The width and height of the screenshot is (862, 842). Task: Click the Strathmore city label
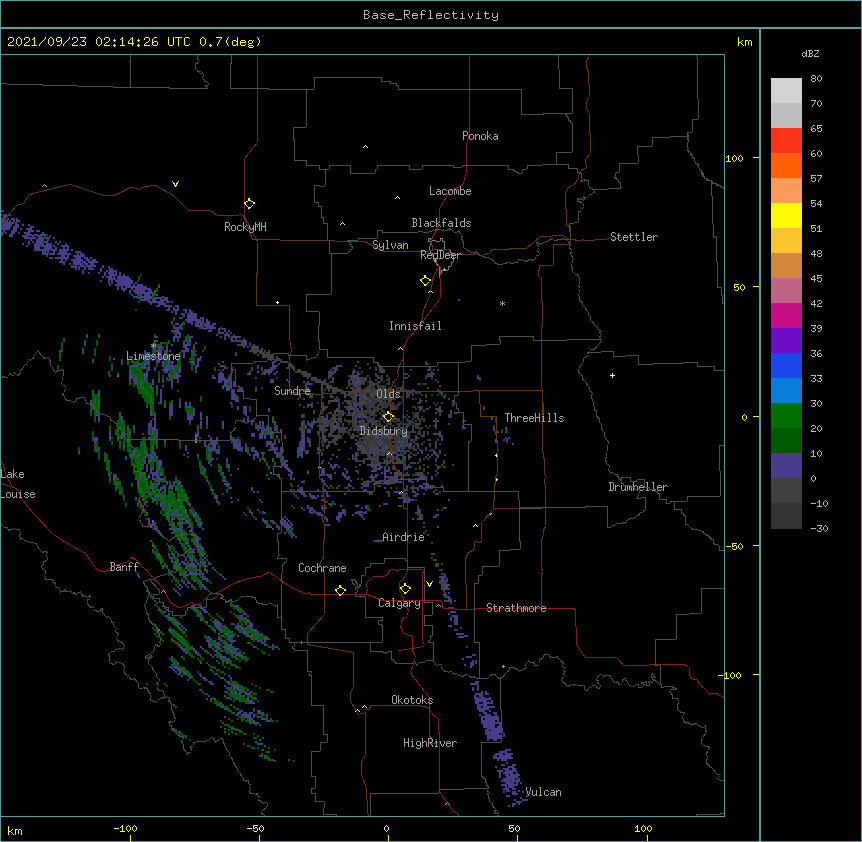coord(516,608)
